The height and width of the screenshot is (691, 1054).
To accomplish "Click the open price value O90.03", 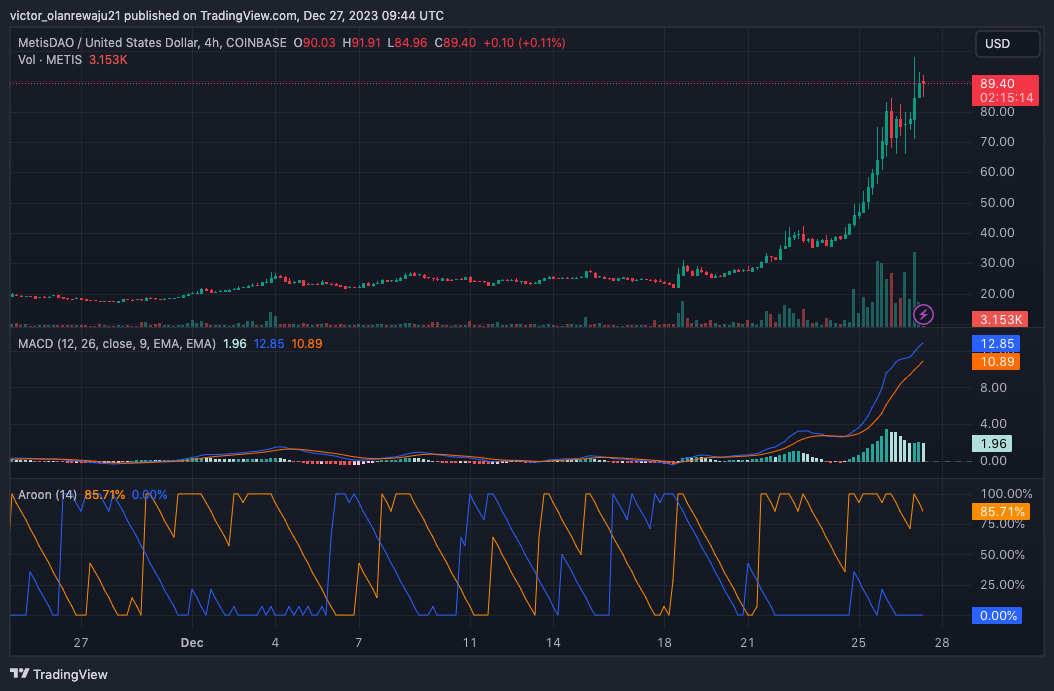I will click(x=314, y=42).
